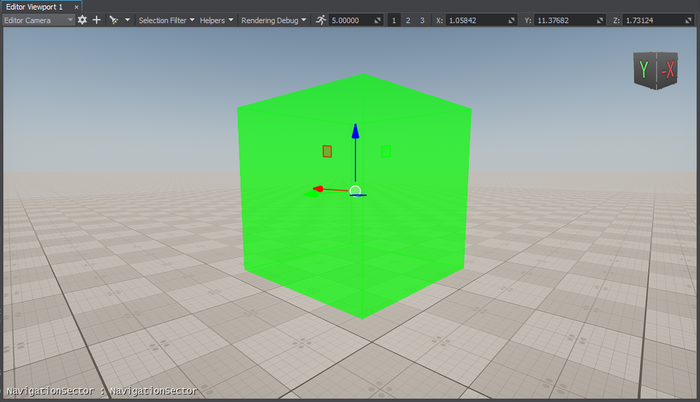Viewport: 700px width, 402px height.
Task: Toggle speed preset 1
Action: 393,20
